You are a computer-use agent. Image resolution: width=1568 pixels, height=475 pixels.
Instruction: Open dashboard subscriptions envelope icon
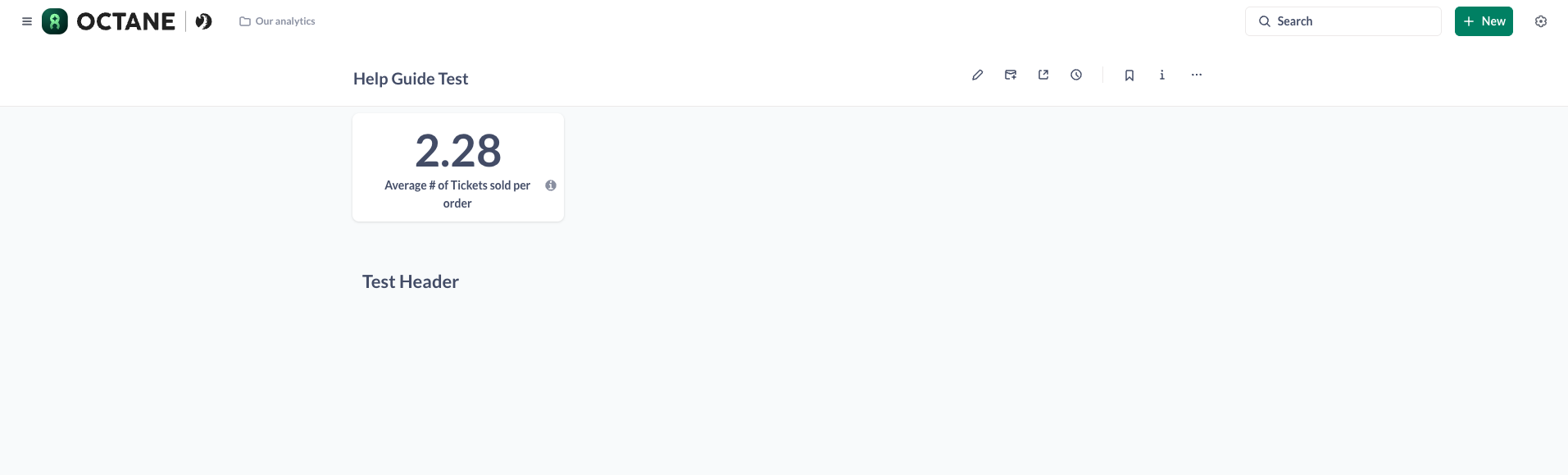tap(1011, 75)
